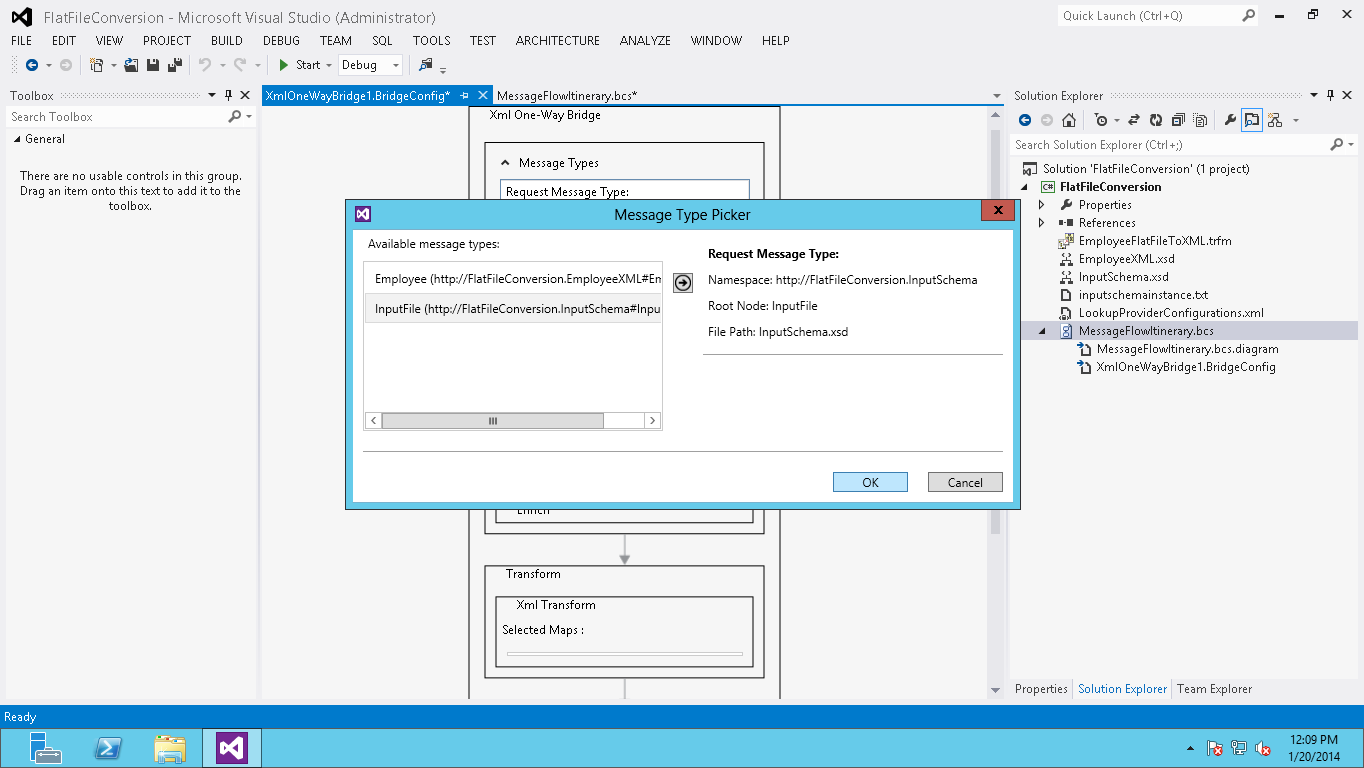The image size is (1364, 768).
Task: Expand the Properties node in Solution Explorer
Action: 1042,205
